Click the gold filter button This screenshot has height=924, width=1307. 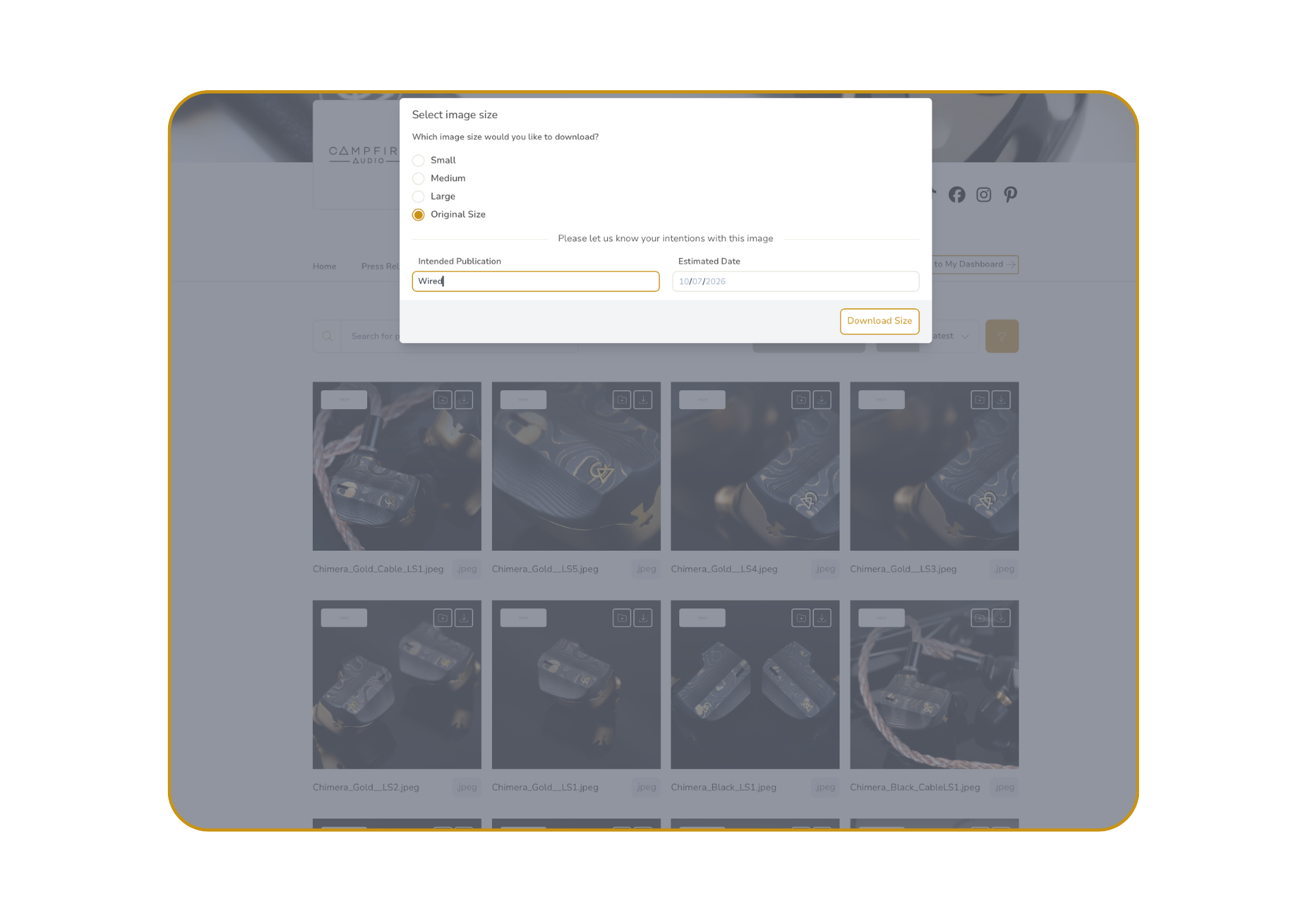[x=1001, y=336]
